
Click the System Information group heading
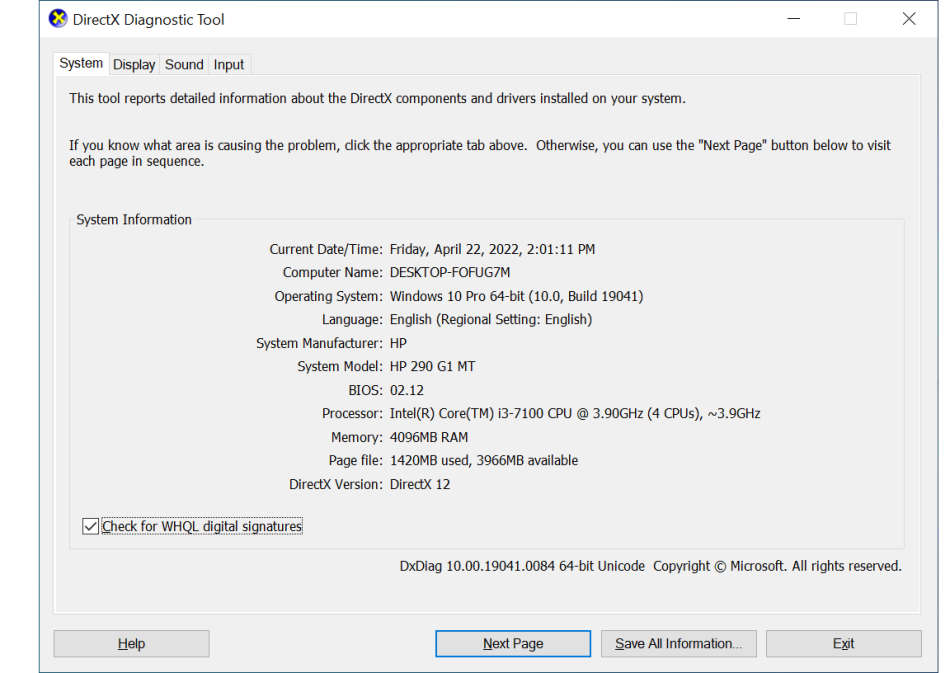(x=134, y=220)
